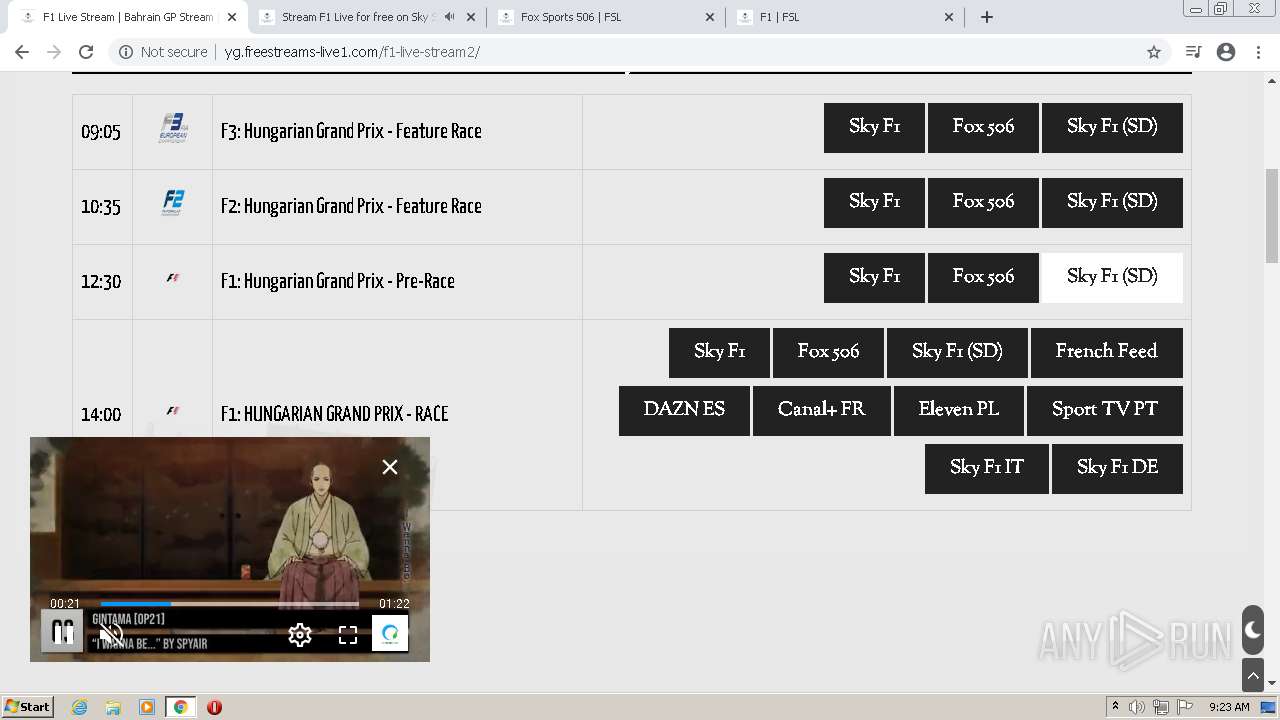The width and height of the screenshot is (1280, 720).
Task: Open Fox 506 stream for F3 Feature Race
Action: pos(983,127)
